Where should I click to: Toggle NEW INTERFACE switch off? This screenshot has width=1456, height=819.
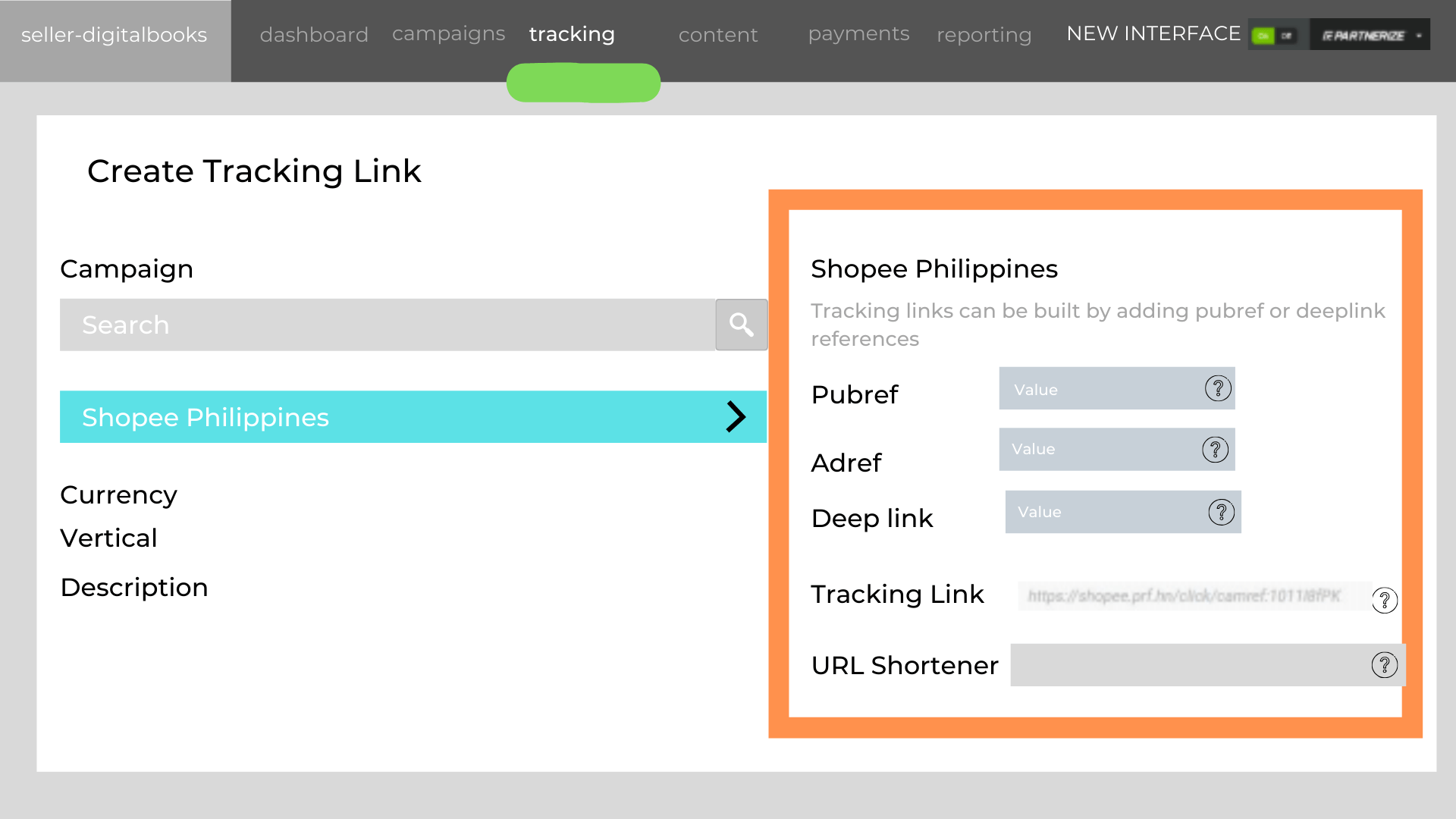coord(1290,34)
